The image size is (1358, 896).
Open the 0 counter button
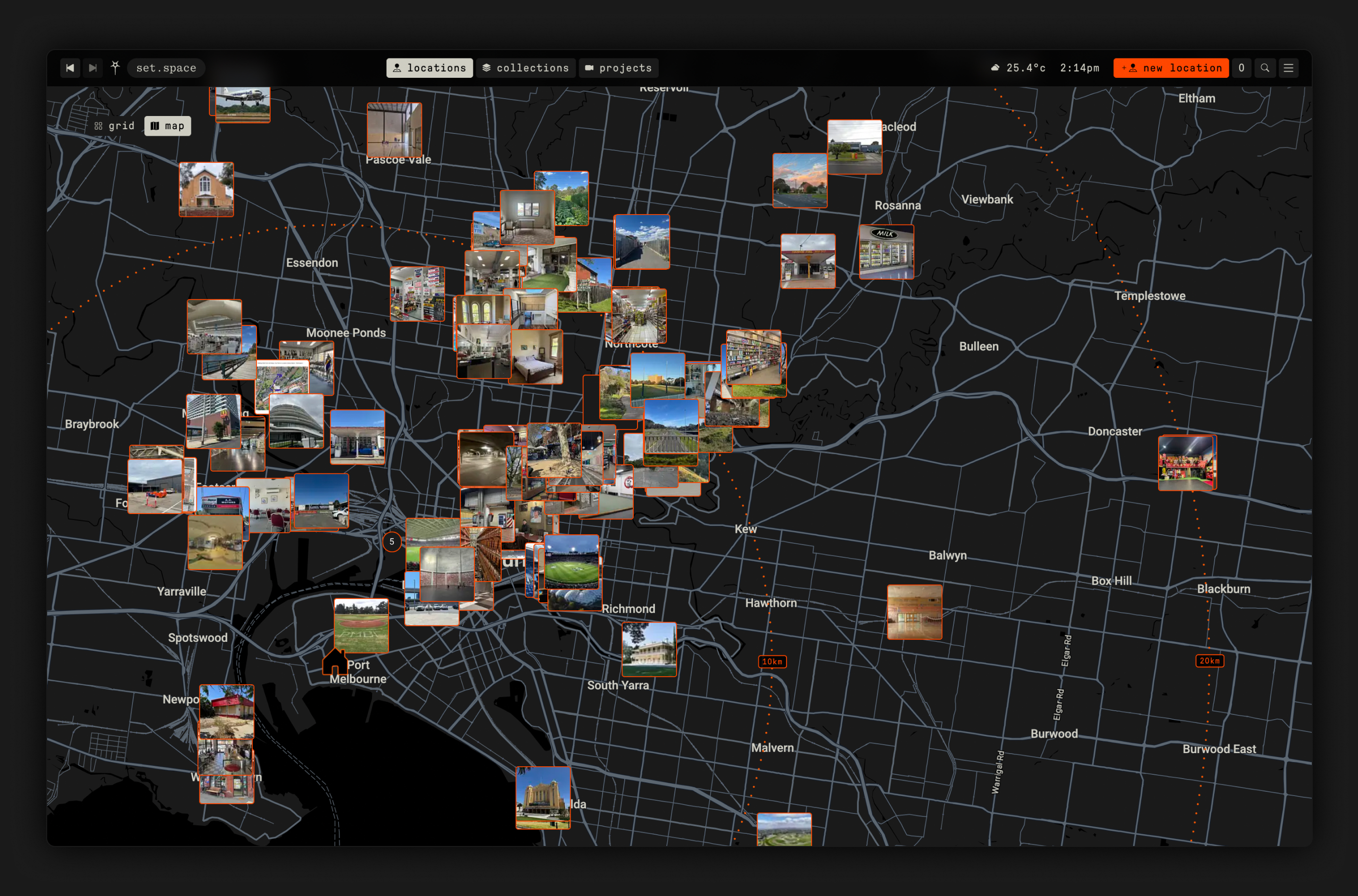[x=1242, y=68]
